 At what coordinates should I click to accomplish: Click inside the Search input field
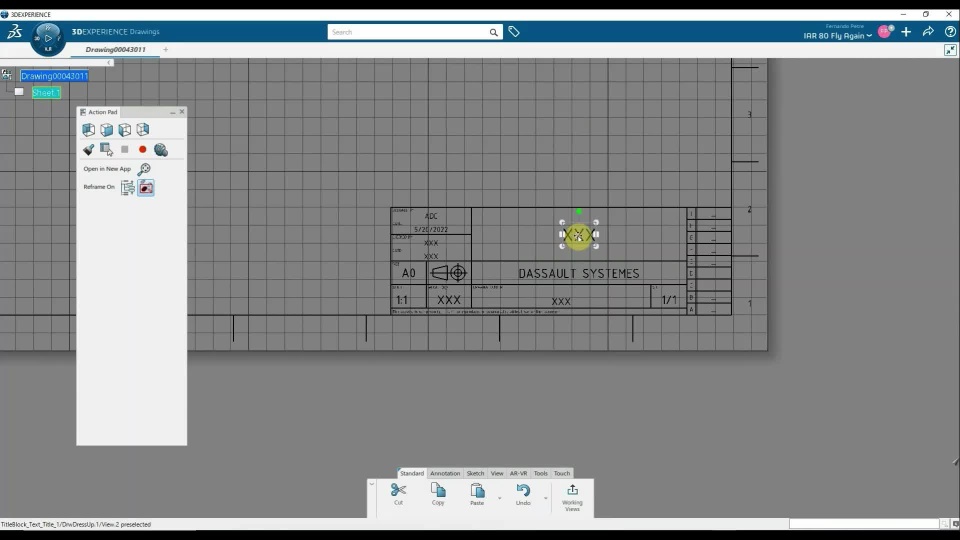(x=408, y=32)
